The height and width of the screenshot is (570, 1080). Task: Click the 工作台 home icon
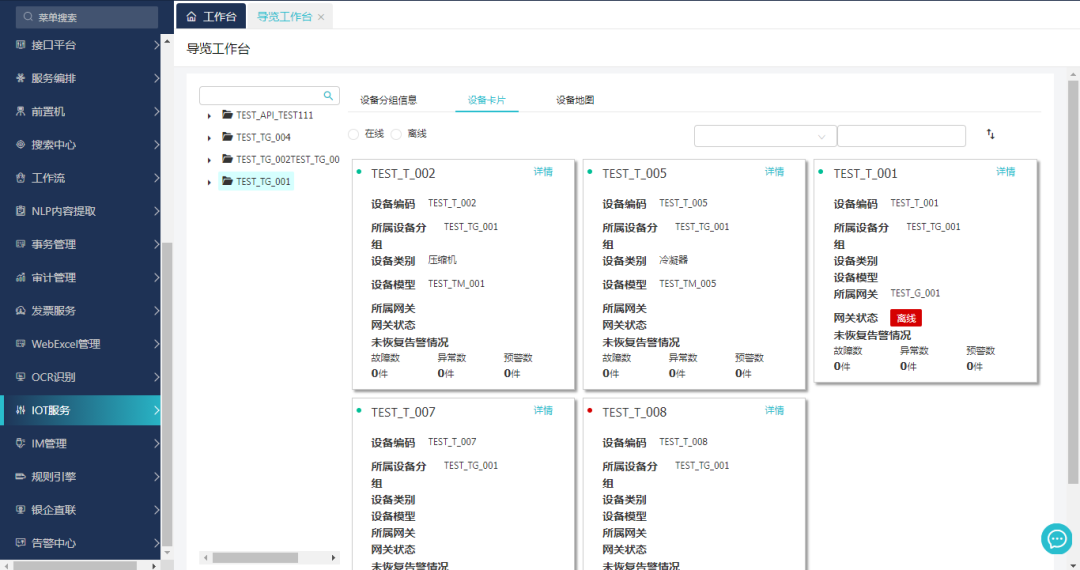(x=191, y=17)
